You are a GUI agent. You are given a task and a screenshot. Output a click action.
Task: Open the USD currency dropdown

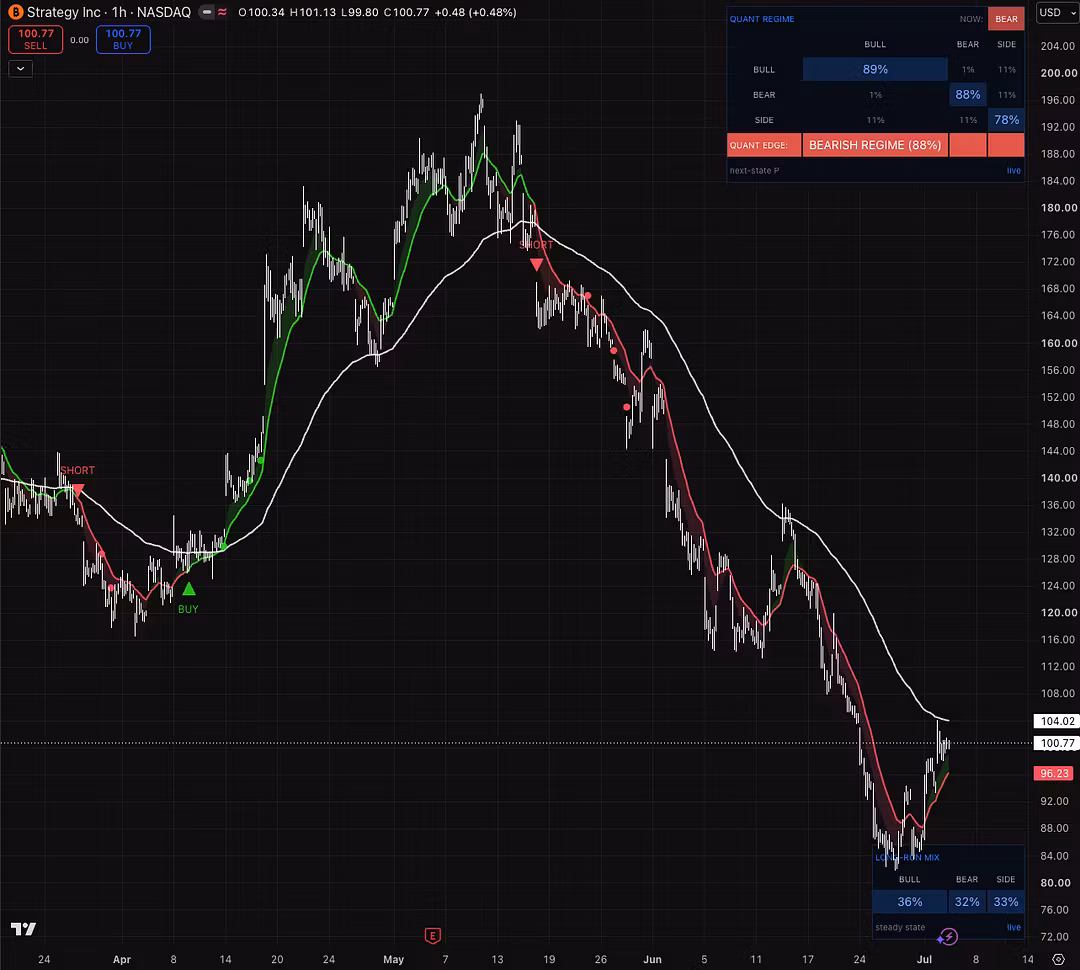tap(1057, 12)
